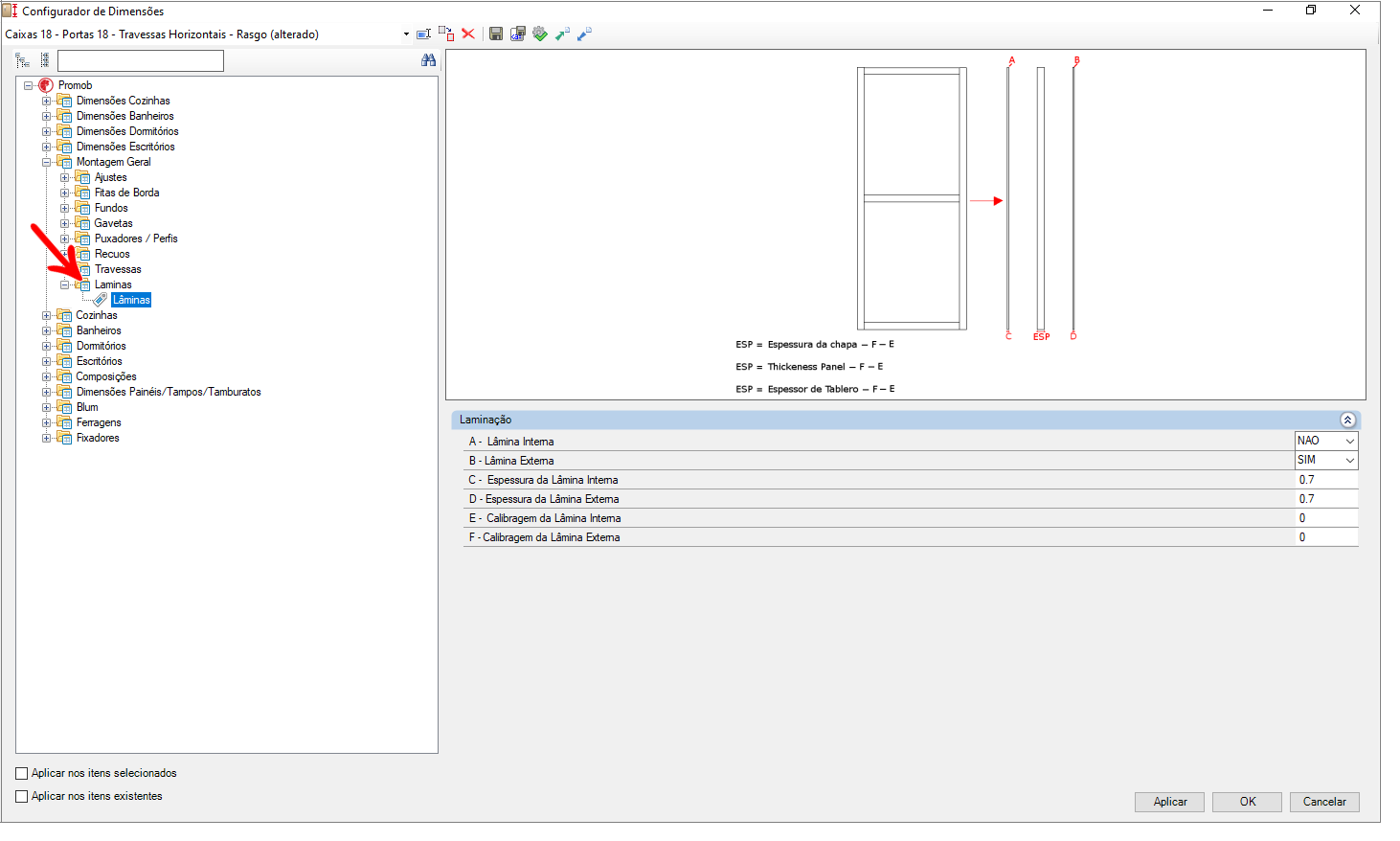This screenshot has height=841, width=1400.
Task: Open the configuration dropdown Caixas 18 - Portas 18
Action: pyautogui.click(x=406, y=34)
